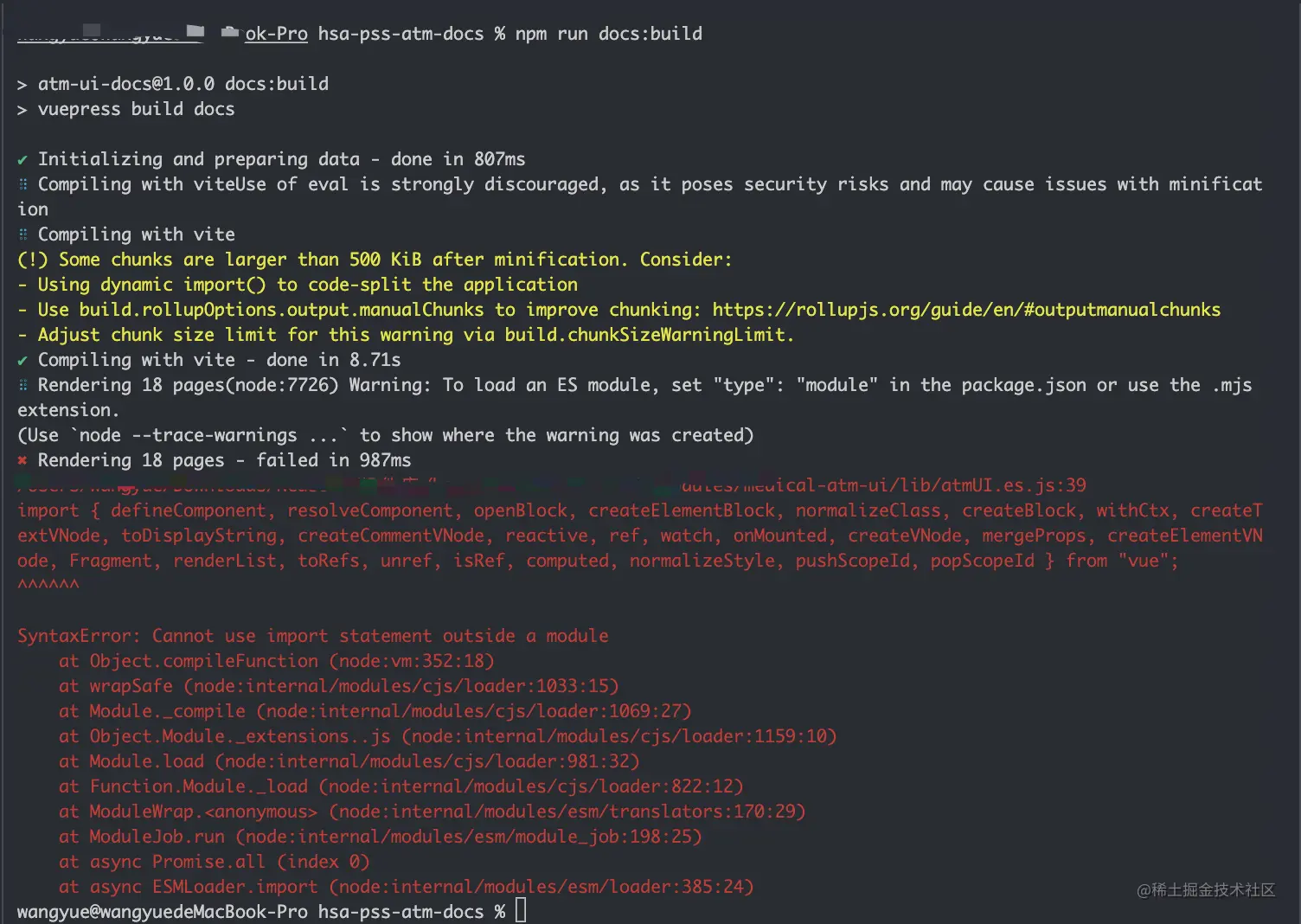Image resolution: width=1301 pixels, height=924 pixels.
Task: Click green checkmark next to done in 8.71s
Action: coord(22,361)
